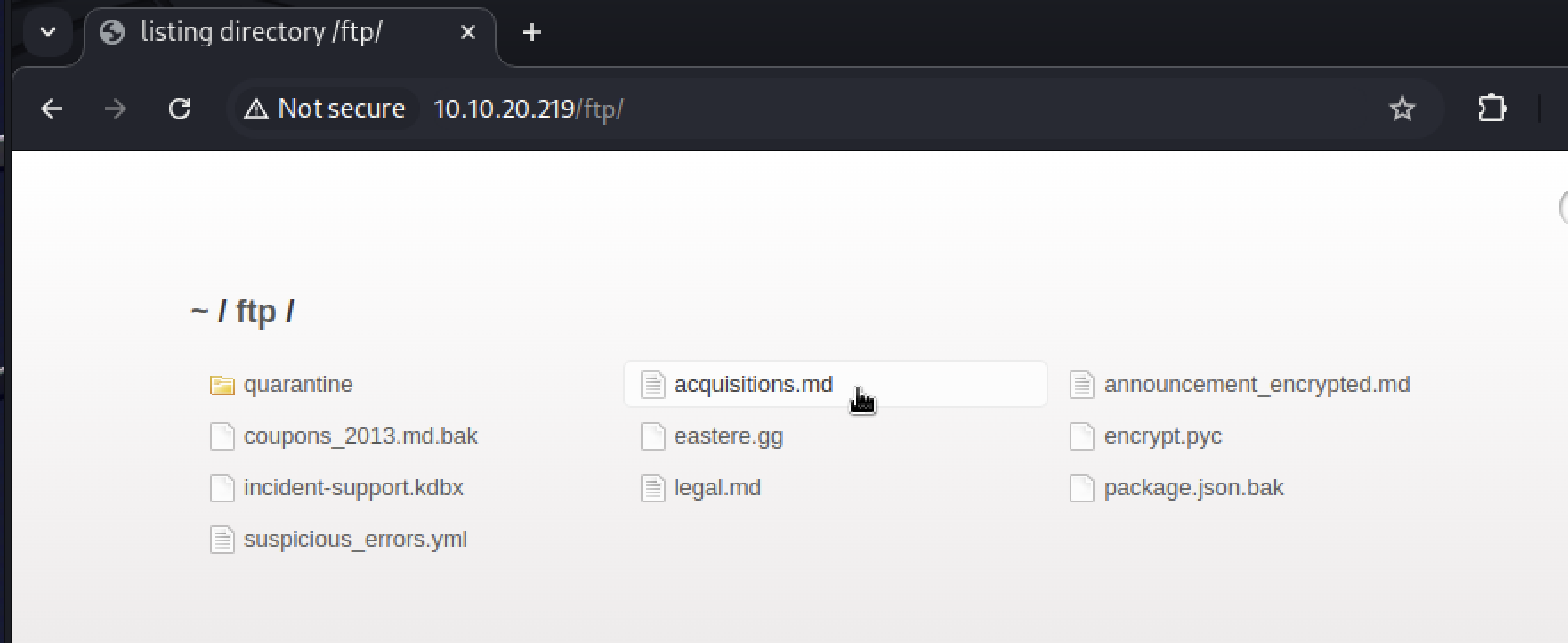Image resolution: width=1568 pixels, height=643 pixels.
Task: Download coupons_2013.md.bak file
Action: pos(360,435)
